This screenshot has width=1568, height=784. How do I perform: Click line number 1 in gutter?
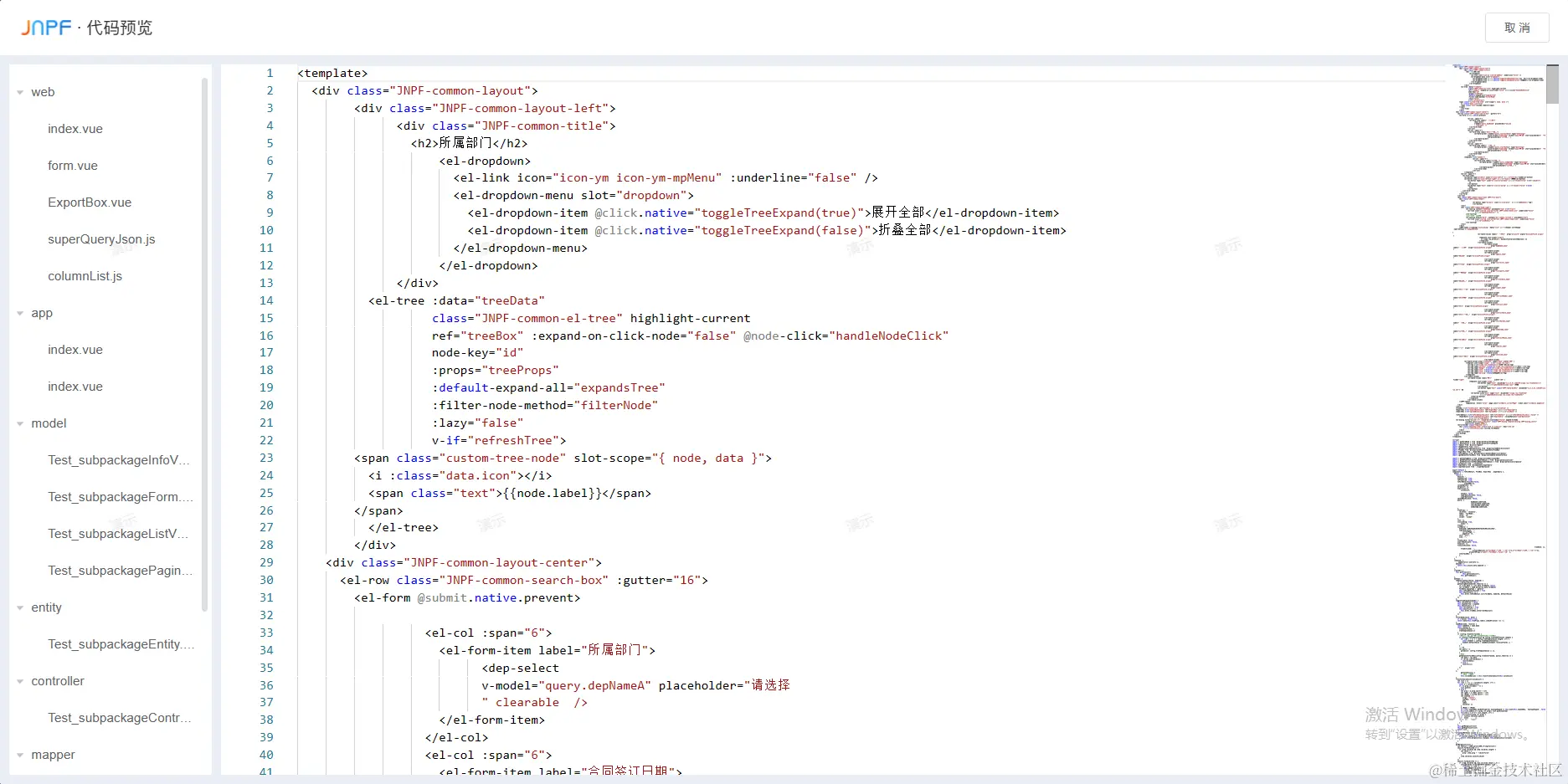click(270, 74)
